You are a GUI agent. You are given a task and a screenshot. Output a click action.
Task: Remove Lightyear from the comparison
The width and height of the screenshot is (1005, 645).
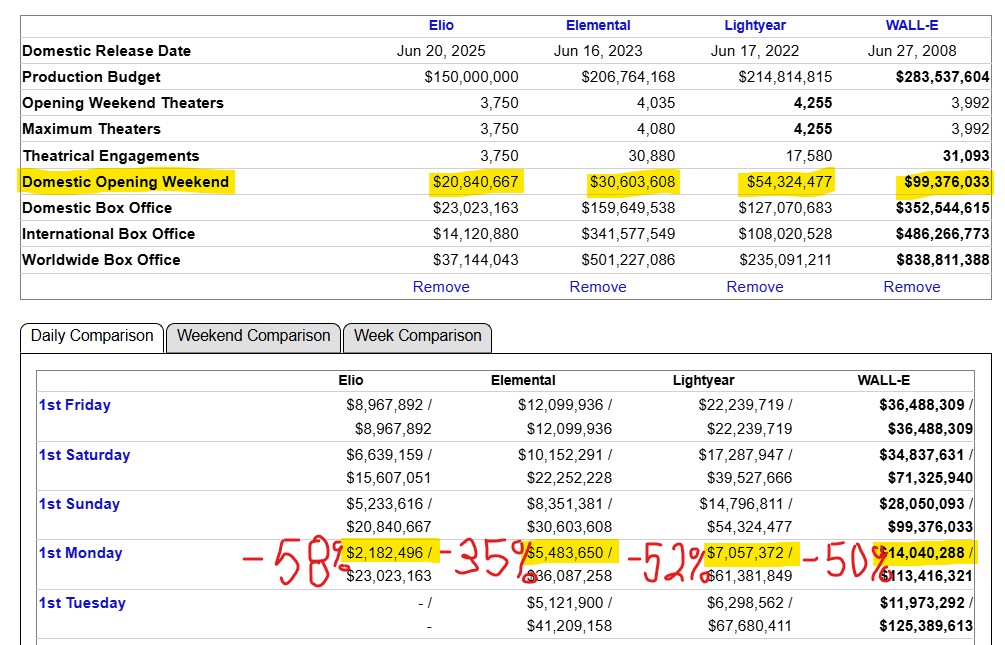click(x=755, y=287)
